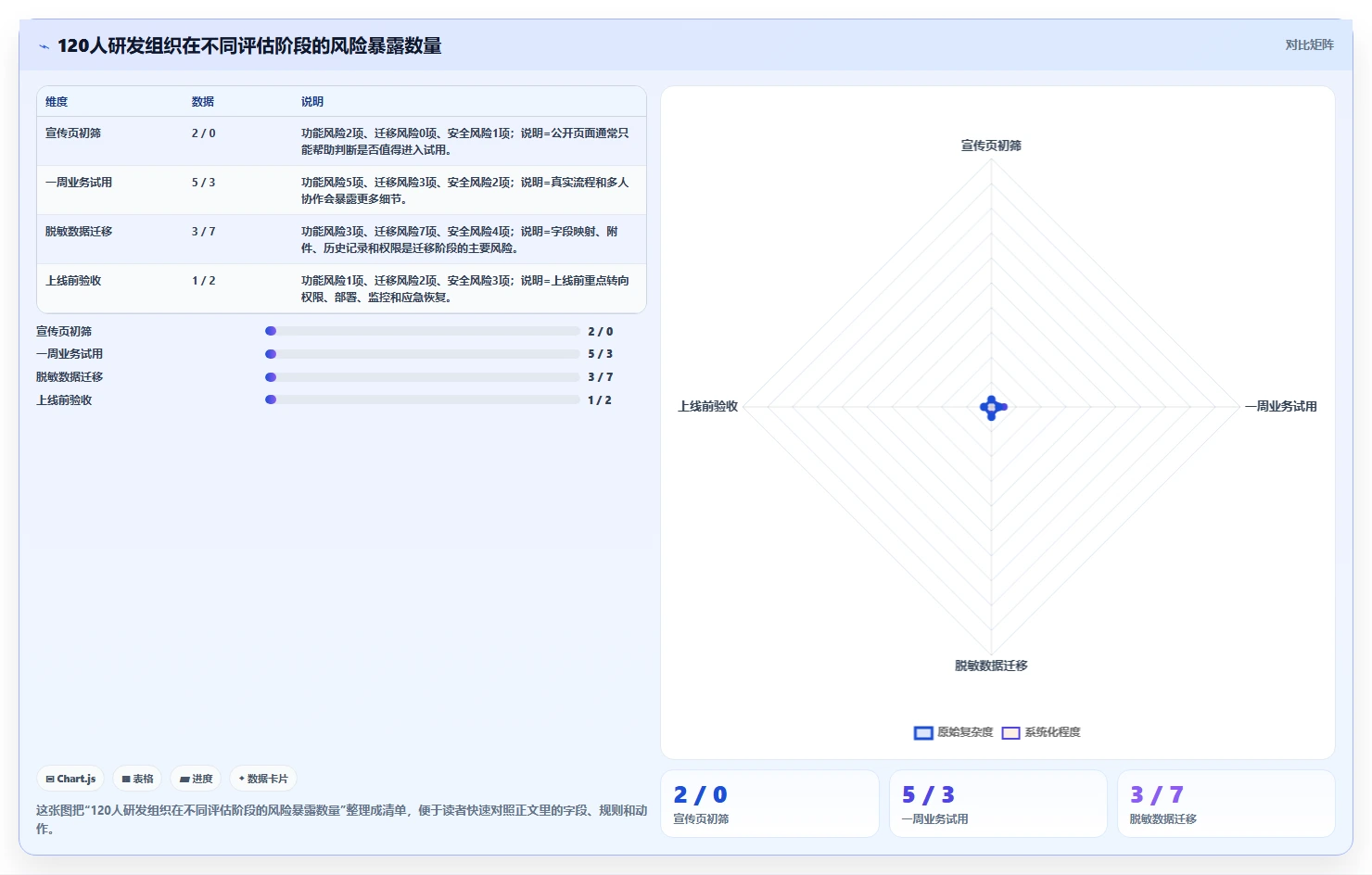The width and height of the screenshot is (1372, 875).
Task: Click the 5 / 3 value in the table
Action: point(203,183)
